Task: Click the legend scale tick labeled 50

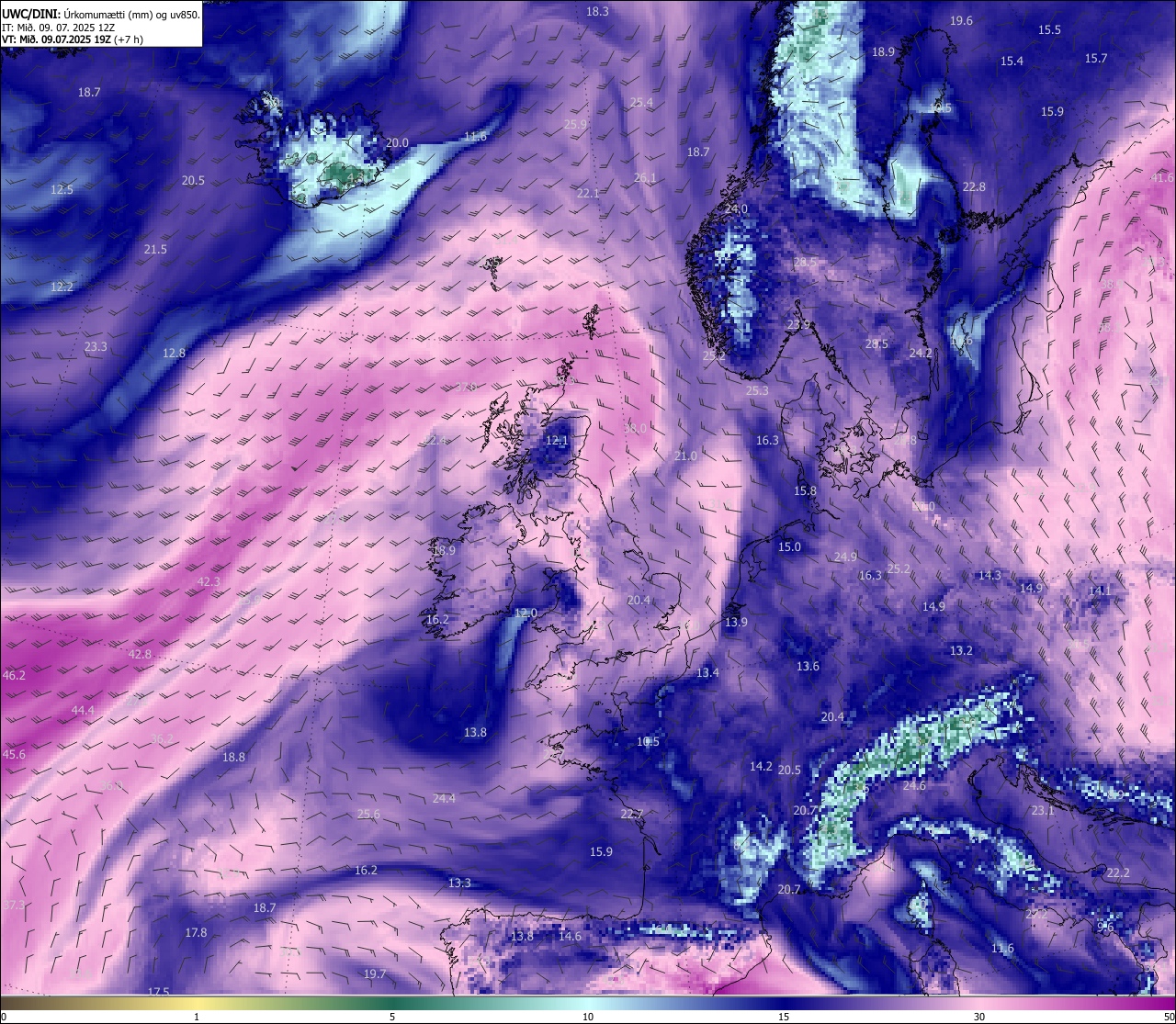Action: 1169,1016
